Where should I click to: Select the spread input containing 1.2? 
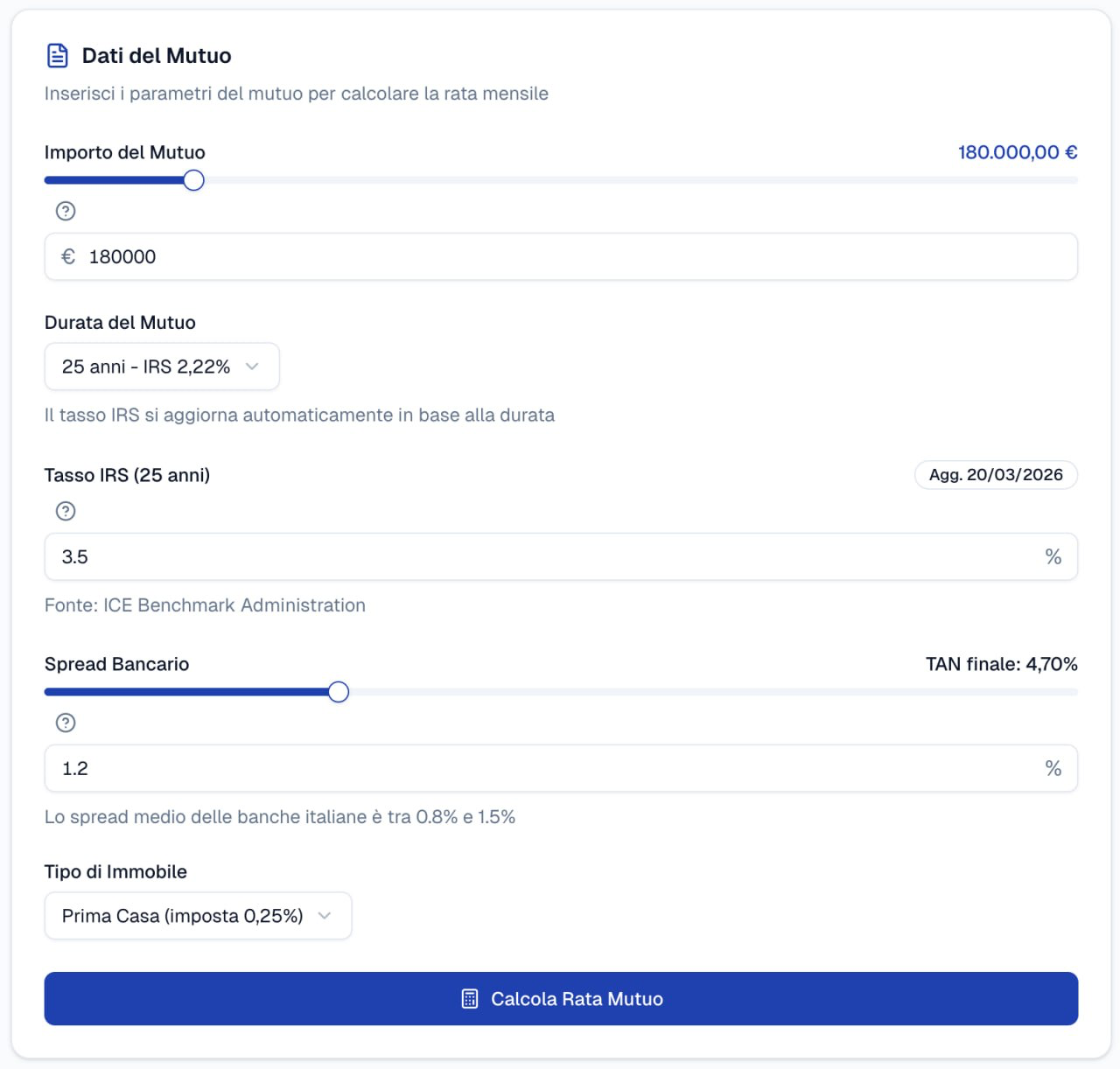[542, 768]
